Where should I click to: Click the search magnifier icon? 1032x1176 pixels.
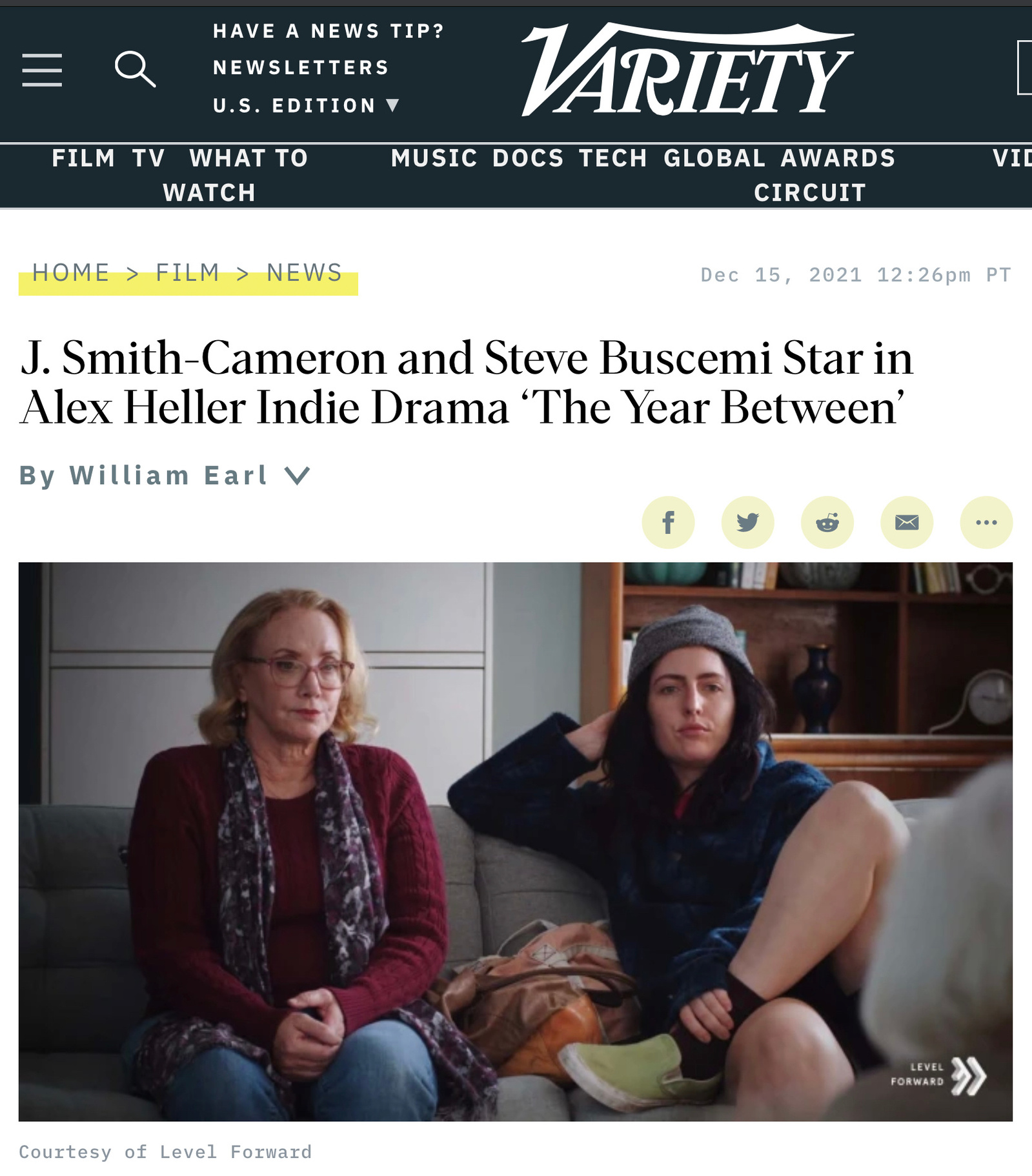pyautogui.click(x=135, y=69)
